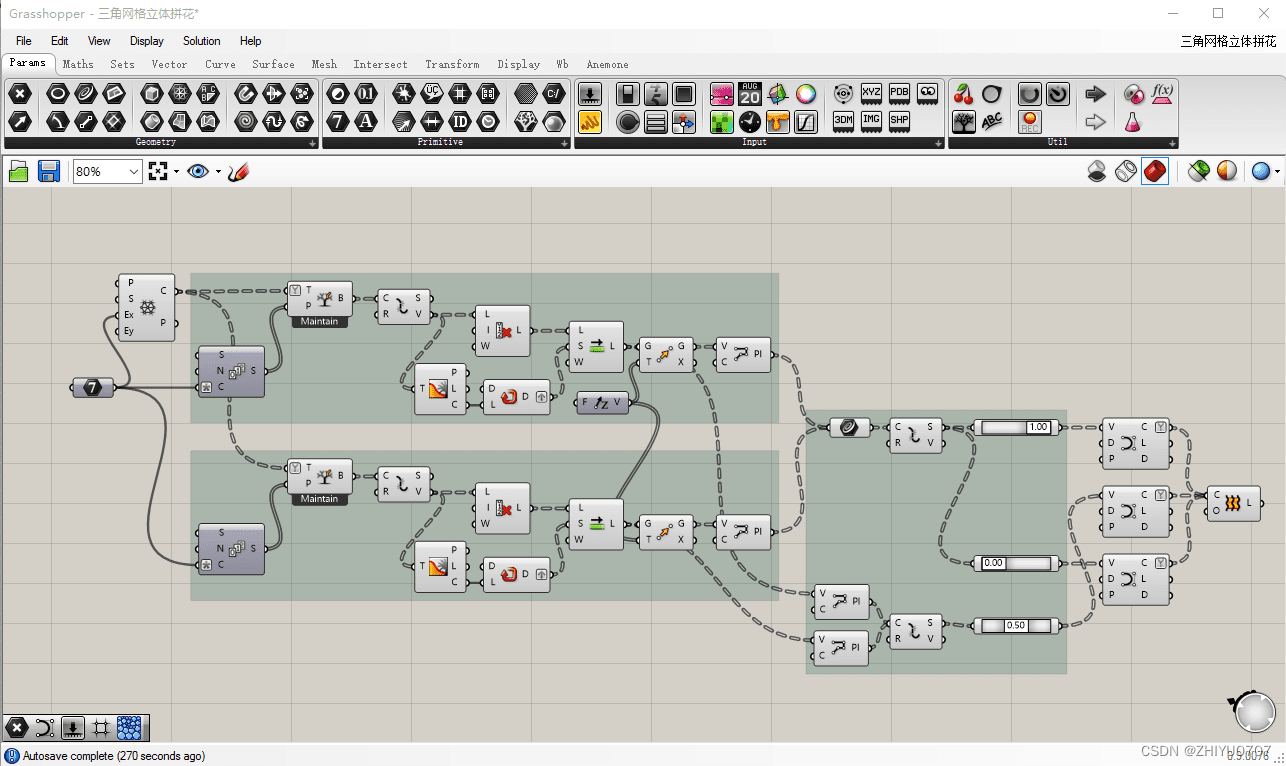Expand the Util panel
The height and width of the screenshot is (766, 1286).
tap(1171, 144)
